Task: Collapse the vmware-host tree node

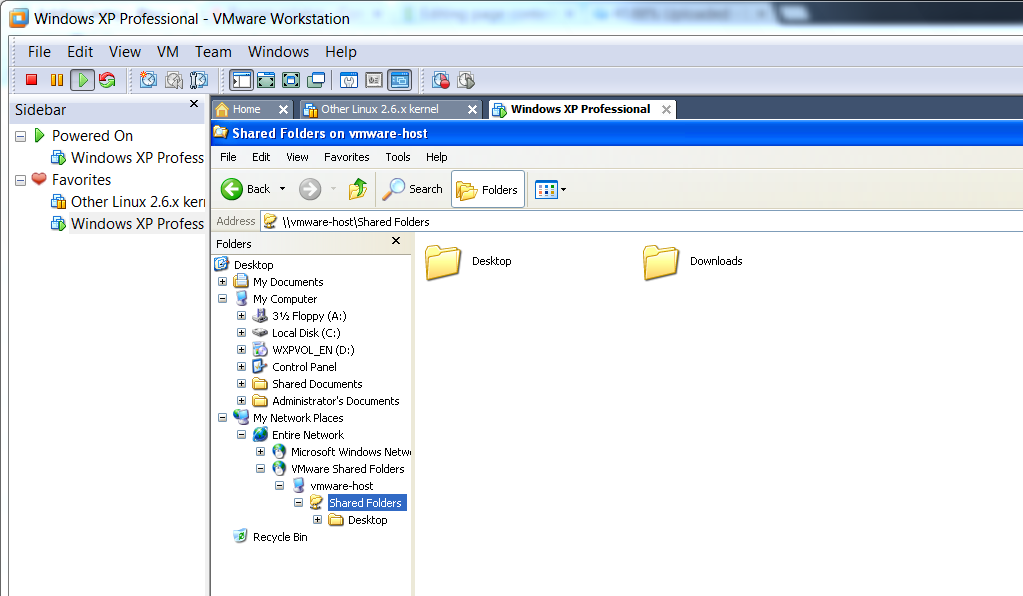Action: tap(279, 485)
